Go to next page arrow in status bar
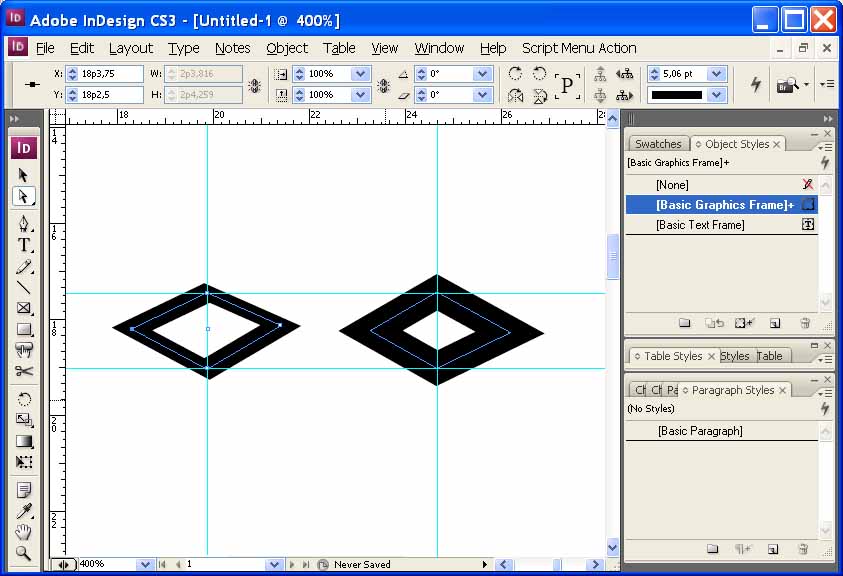This screenshot has width=843, height=576. [292, 564]
